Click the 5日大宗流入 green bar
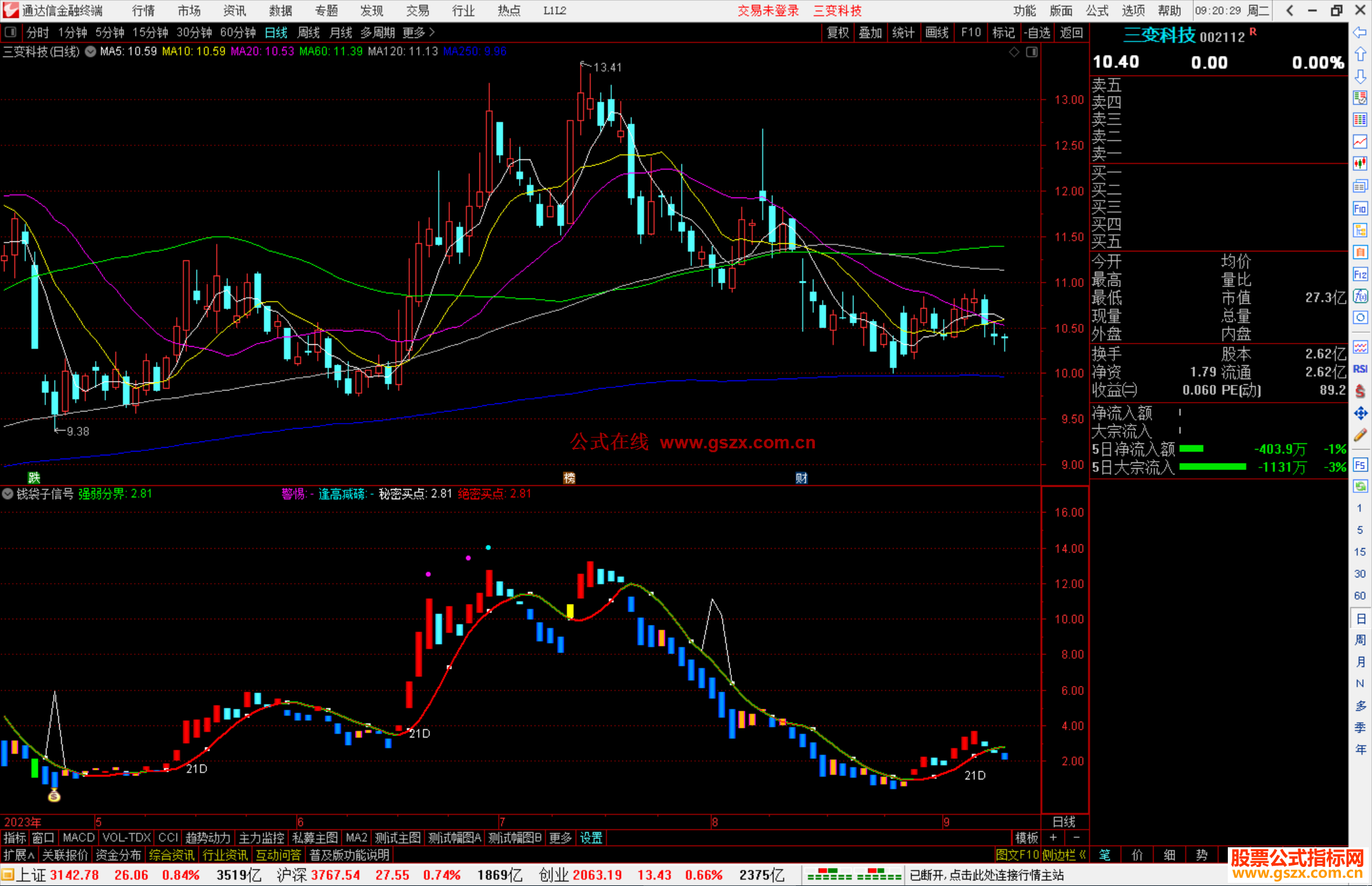This screenshot has height=886, width=1372. (1212, 467)
